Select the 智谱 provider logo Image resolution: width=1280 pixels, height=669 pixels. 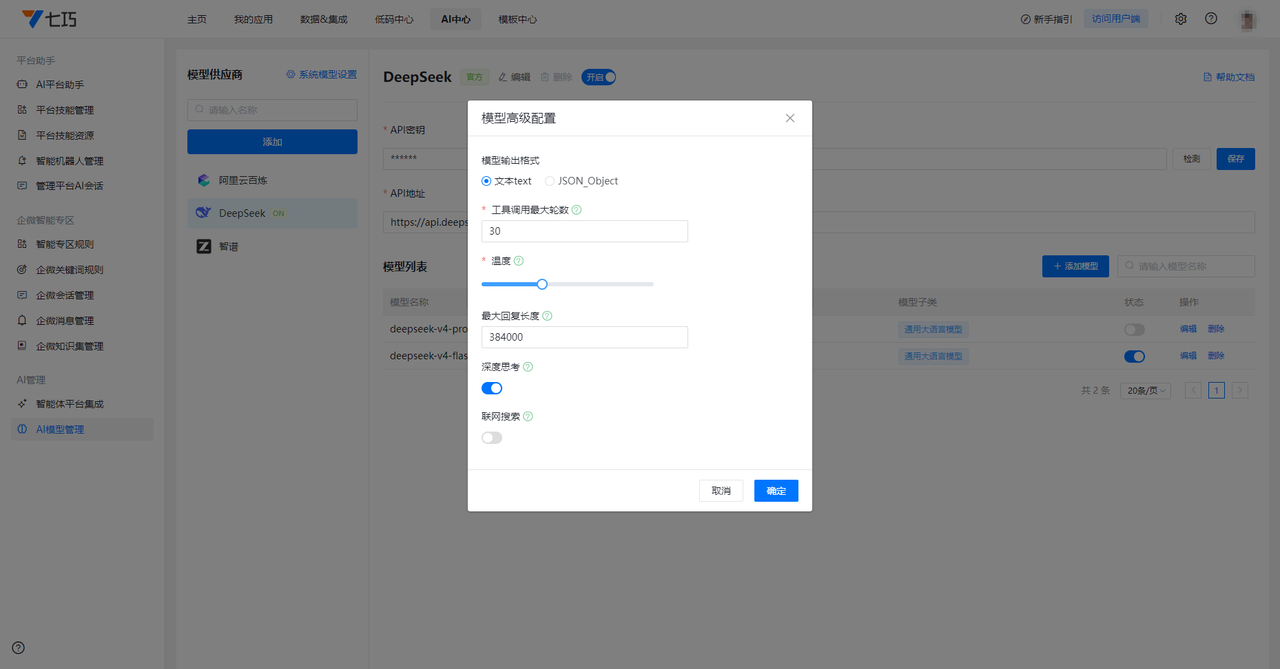203,246
